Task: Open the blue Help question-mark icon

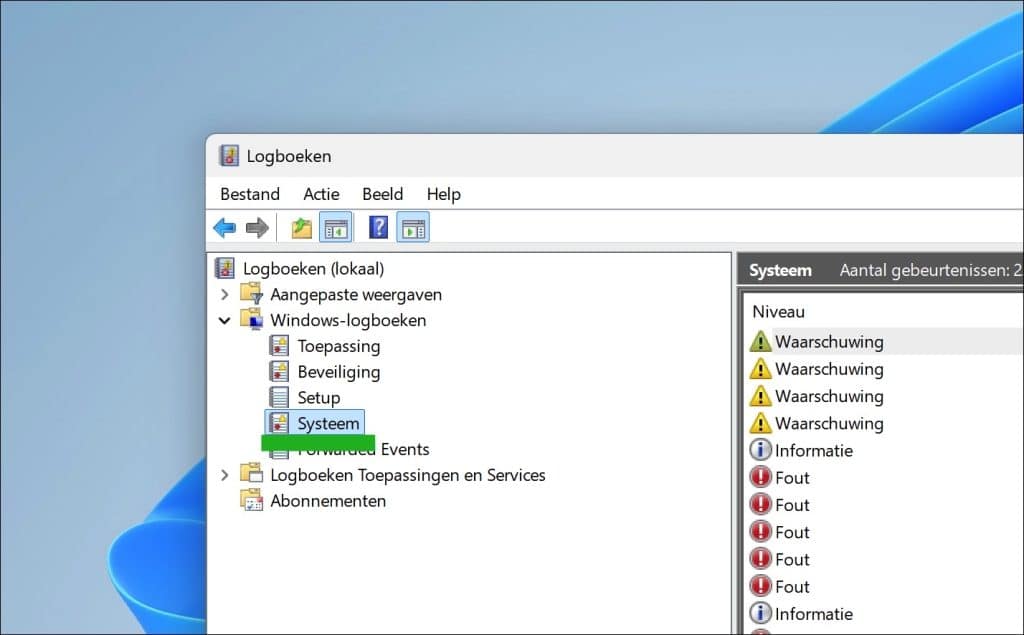Action: (379, 227)
